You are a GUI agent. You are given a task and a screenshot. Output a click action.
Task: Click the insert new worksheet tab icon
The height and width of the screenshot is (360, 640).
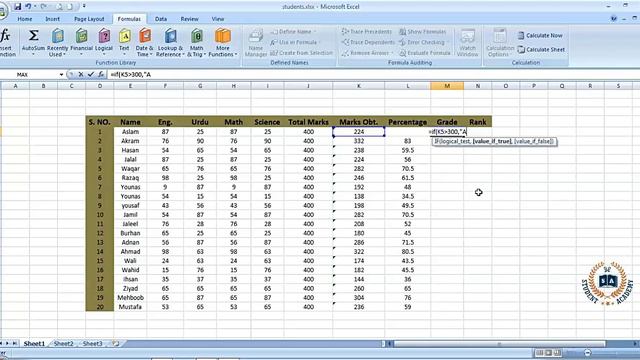coord(116,344)
